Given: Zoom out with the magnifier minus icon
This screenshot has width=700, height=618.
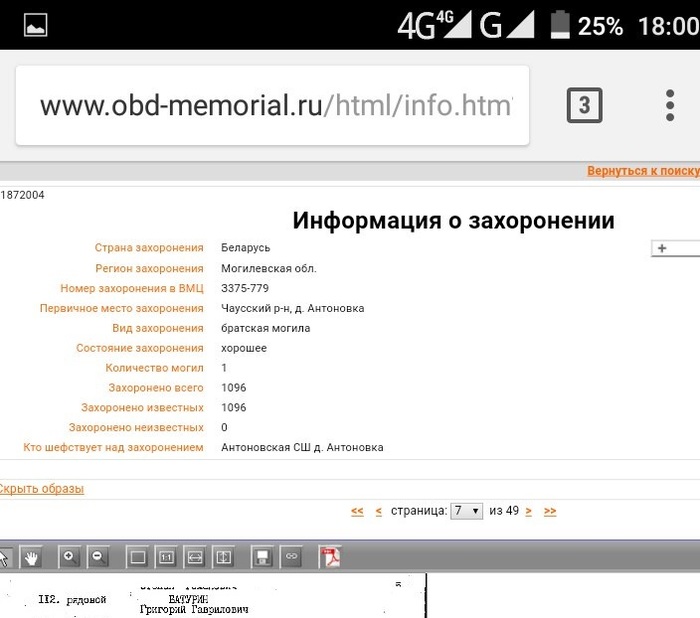Looking at the screenshot, I should 98,557.
